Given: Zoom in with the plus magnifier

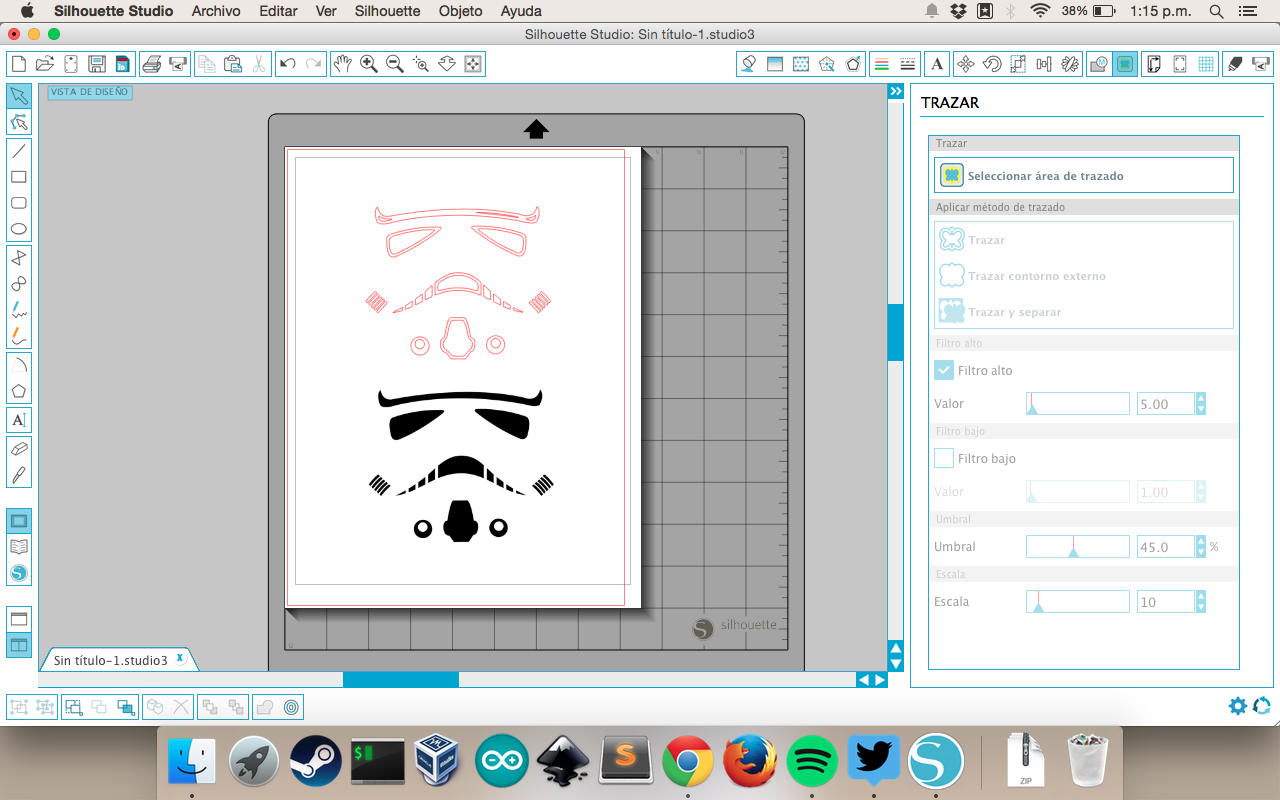Looking at the screenshot, I should [369, 64].
